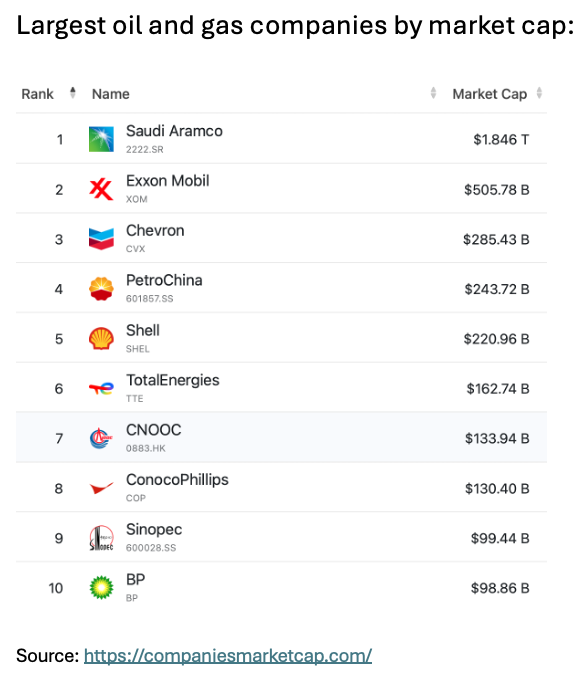
Task: Toggle the Market Cap sort arrows
Action: 539,93
